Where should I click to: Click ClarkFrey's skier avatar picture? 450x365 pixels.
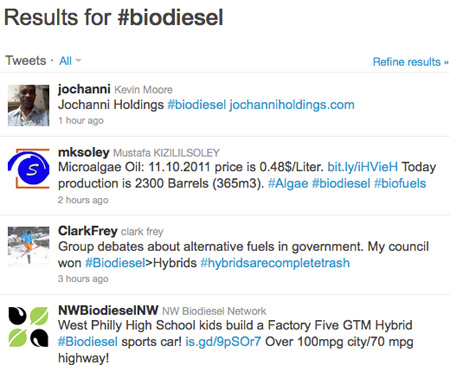[28, 247]
